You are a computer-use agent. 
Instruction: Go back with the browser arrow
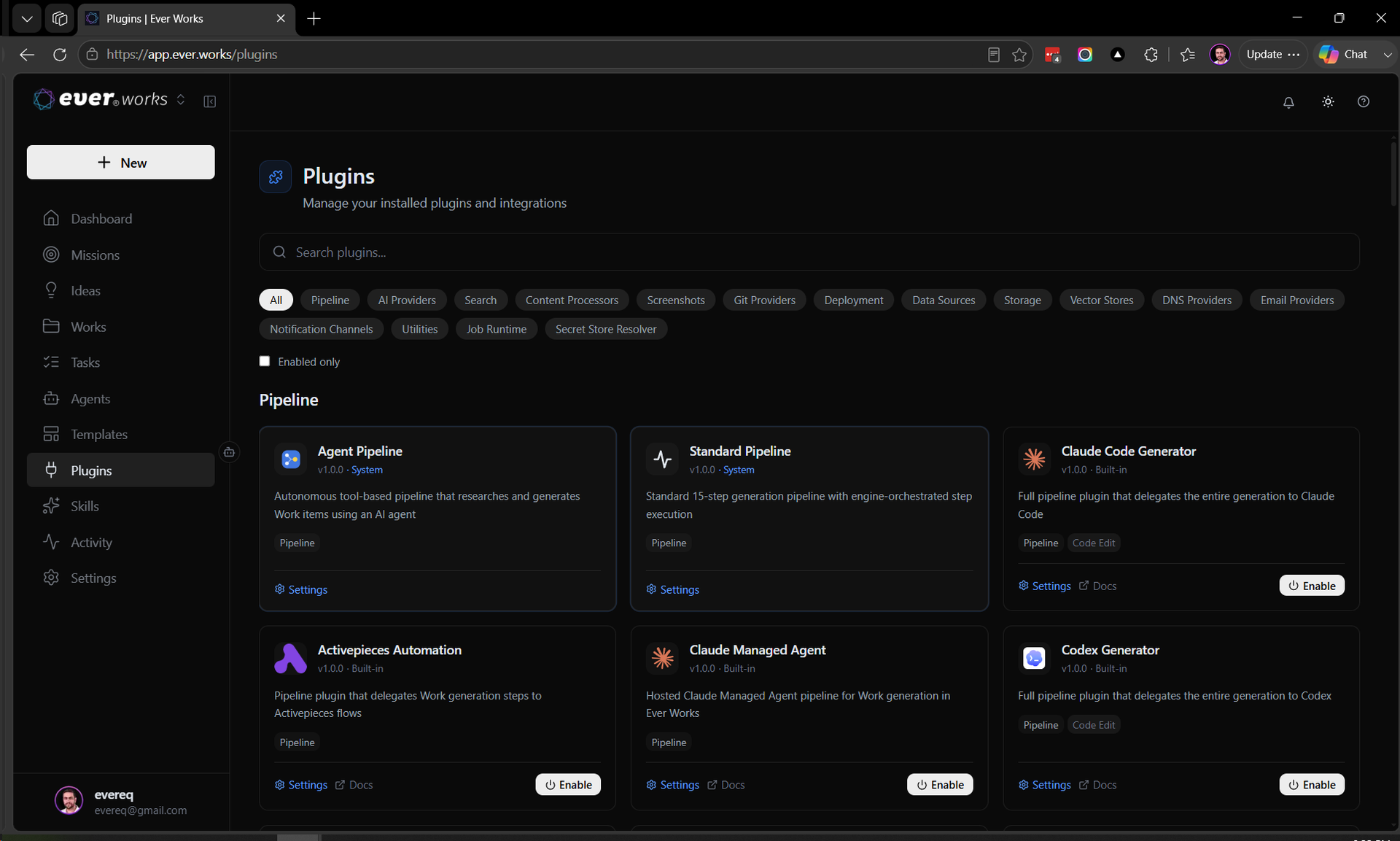tap(27, 55)
